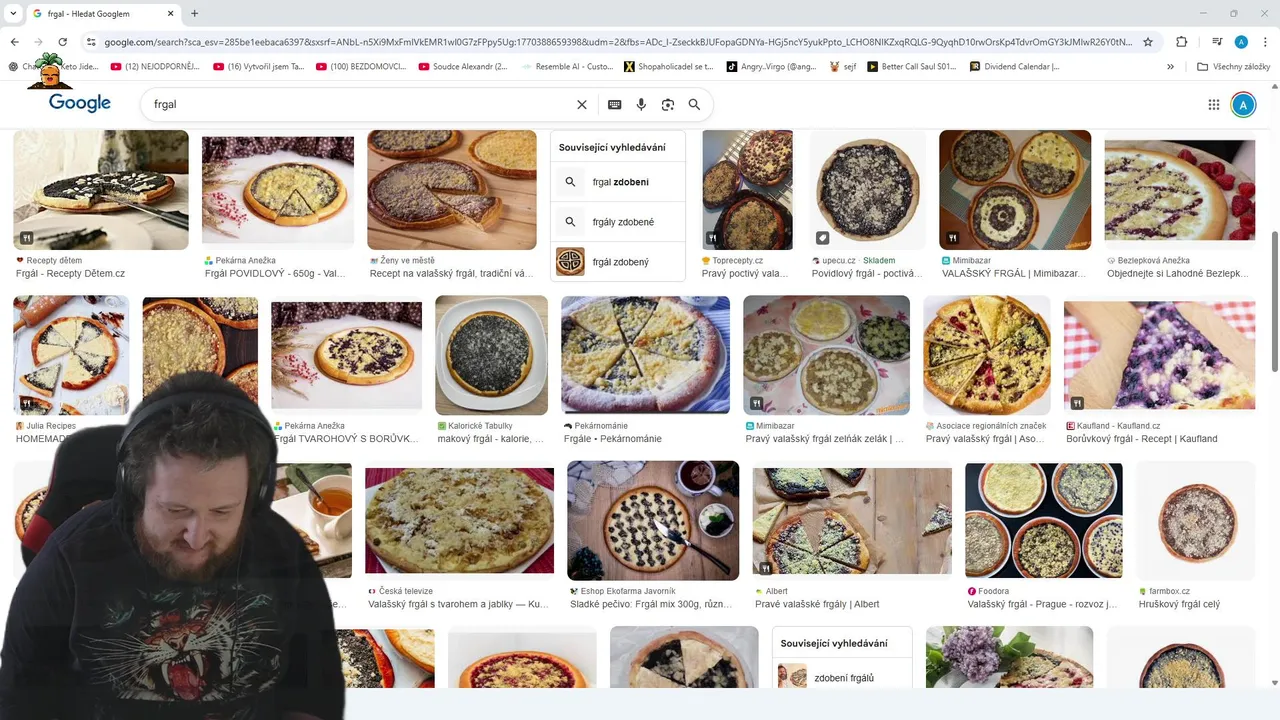Open the on-screen keyboard input tool

coord(615,104)
